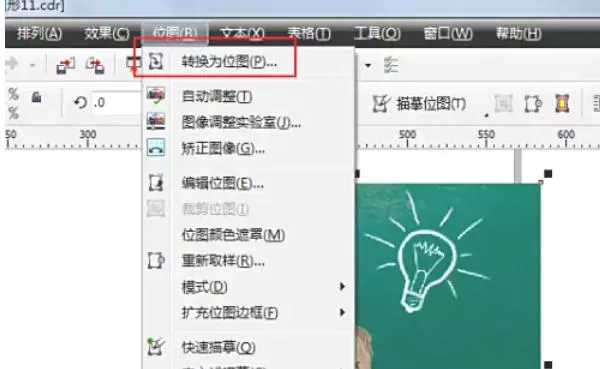Click the edit bitmap icon in menu

click(x=156, y=183)
